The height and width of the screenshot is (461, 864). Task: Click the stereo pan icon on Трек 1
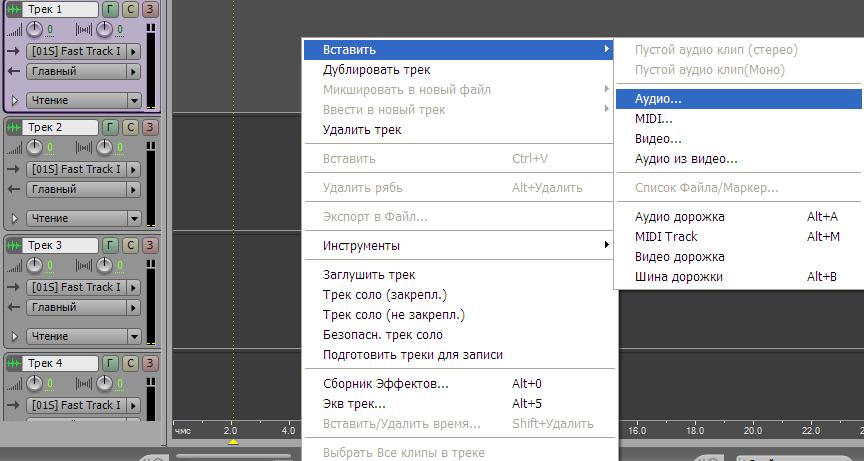[84, 30]
